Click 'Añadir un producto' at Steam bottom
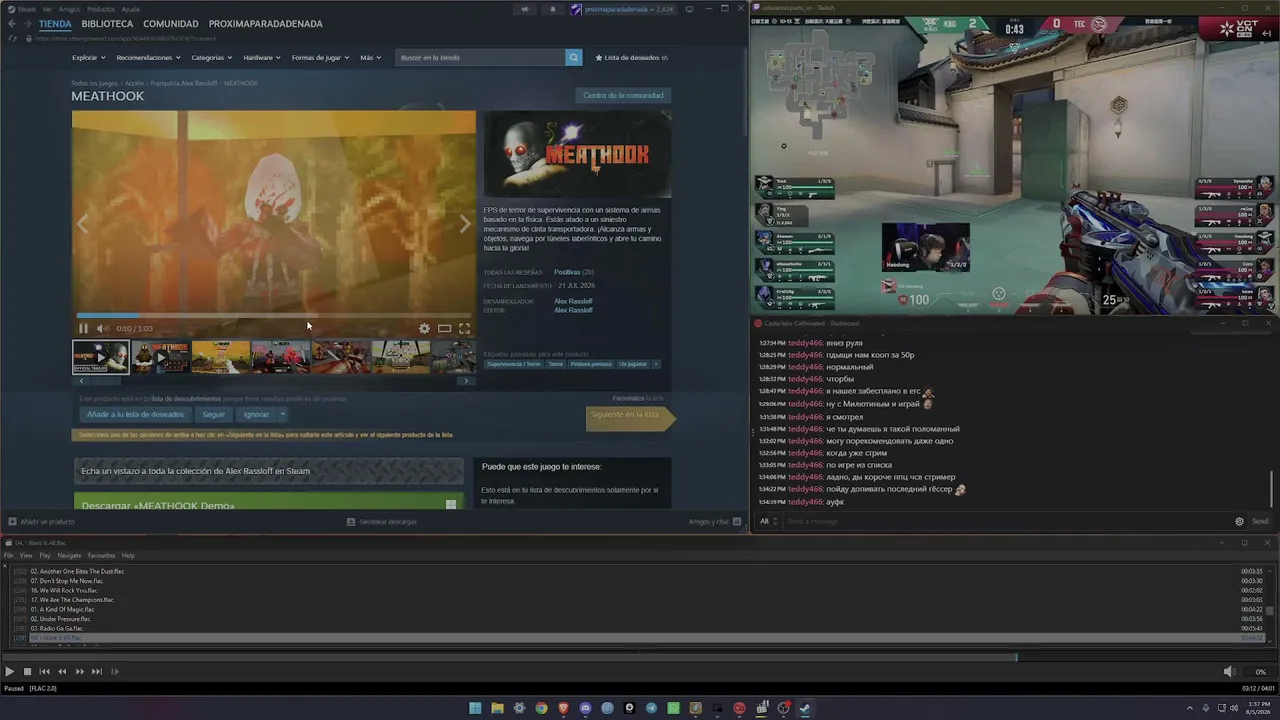The width and height of the screenshot is (1280, 720). pyautogui.click(x=41, y=521)
